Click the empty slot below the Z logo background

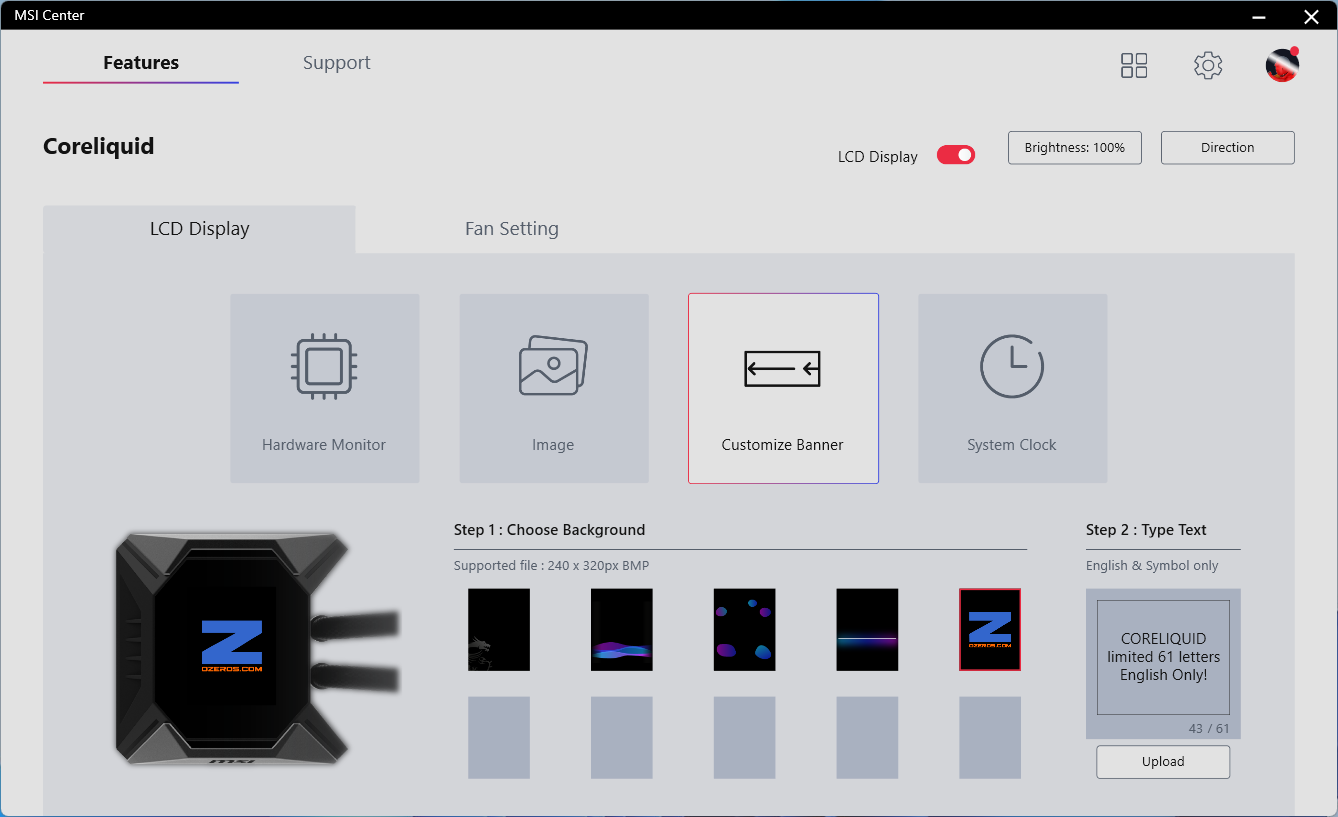[x=990, y=738]
